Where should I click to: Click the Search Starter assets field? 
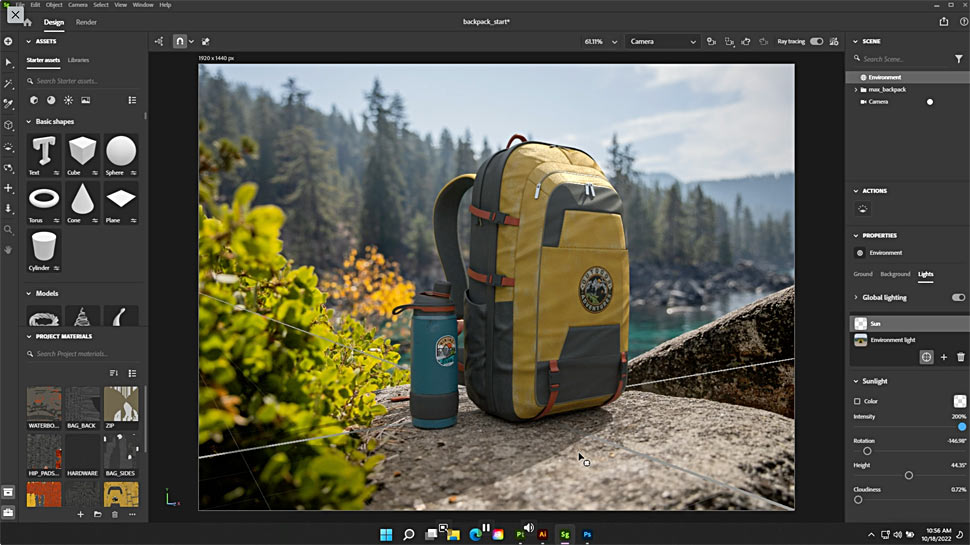tap(82, 81)
